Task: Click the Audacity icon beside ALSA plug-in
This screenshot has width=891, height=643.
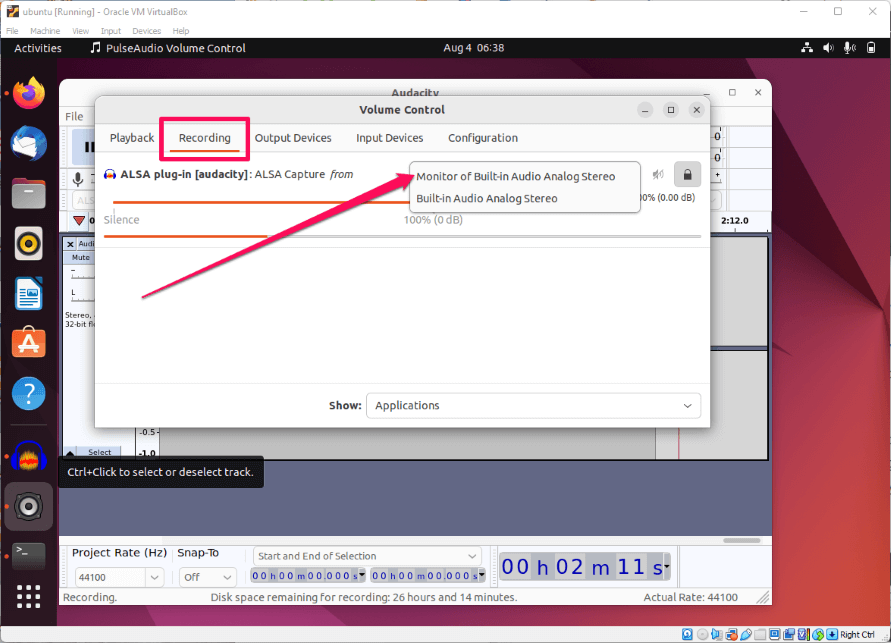Action: [x=110, y=174]
